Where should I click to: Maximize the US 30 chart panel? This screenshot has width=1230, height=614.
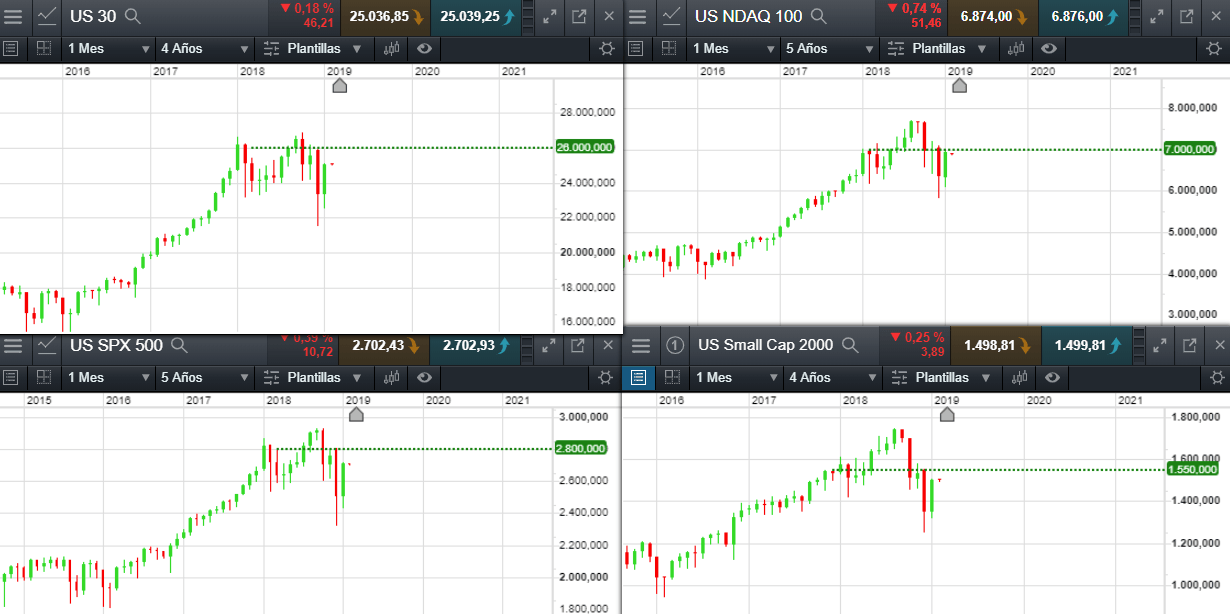tap(550, 16)
